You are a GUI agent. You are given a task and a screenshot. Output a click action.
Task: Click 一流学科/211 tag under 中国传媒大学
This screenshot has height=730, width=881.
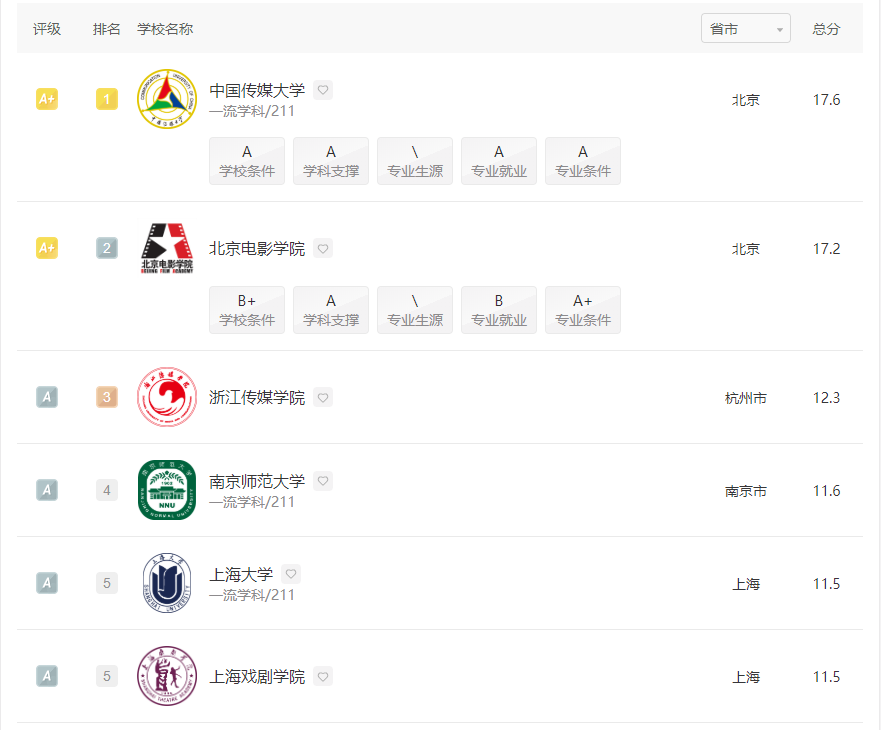click(252, 111)
